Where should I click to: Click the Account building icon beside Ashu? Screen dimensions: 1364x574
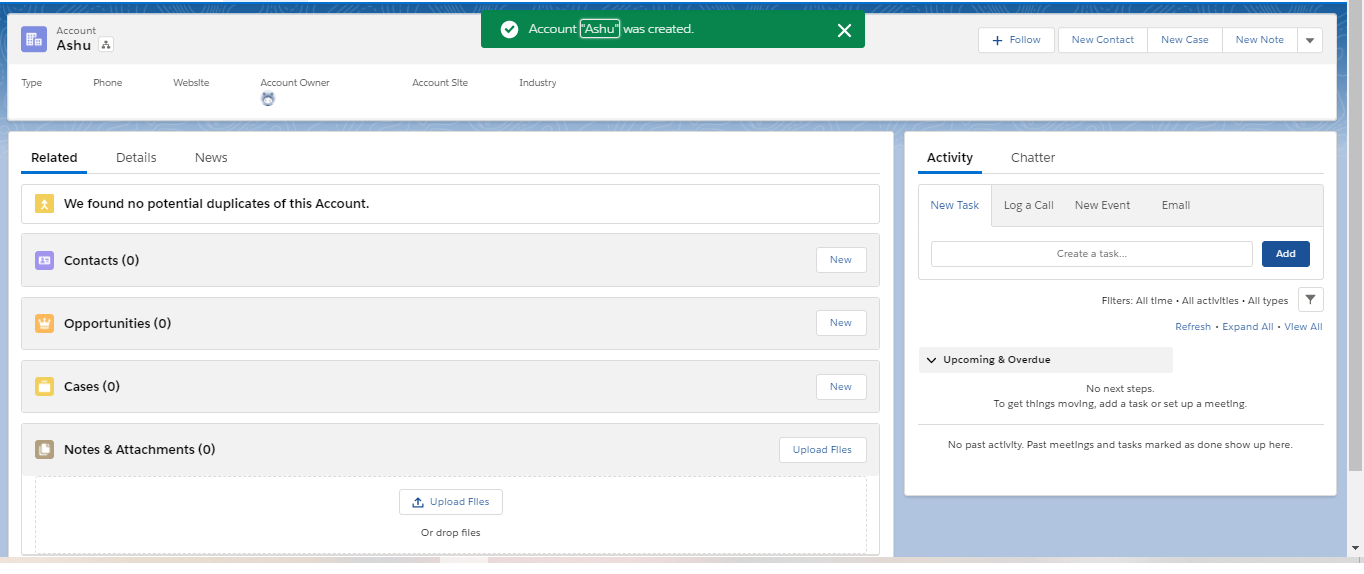(34, 39)
